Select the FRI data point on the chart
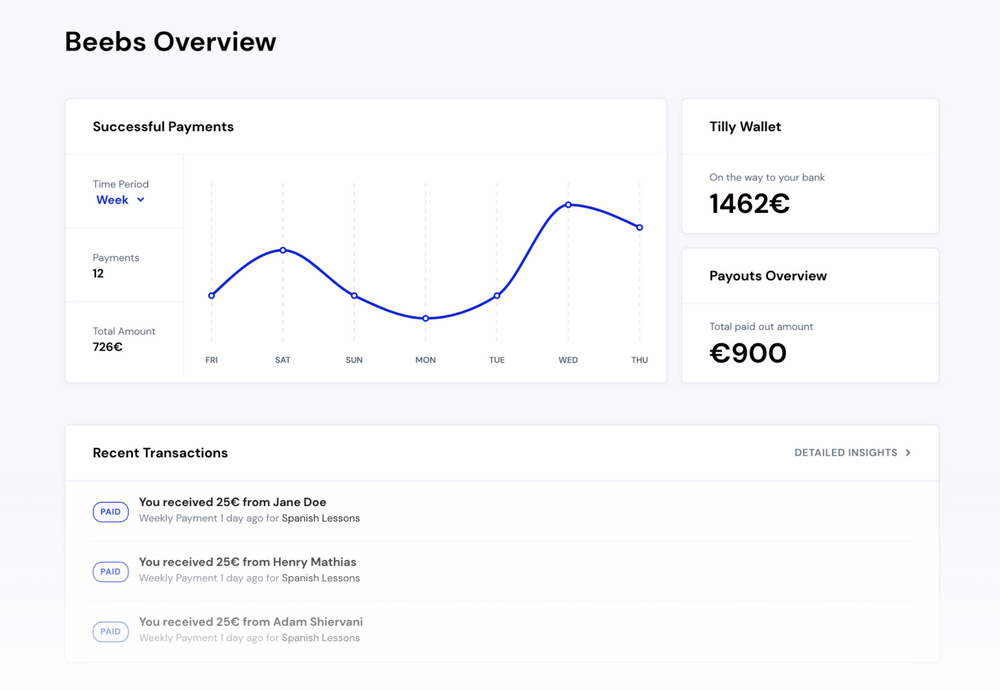This screenshot has width=1000, height=691. [211, 295]
